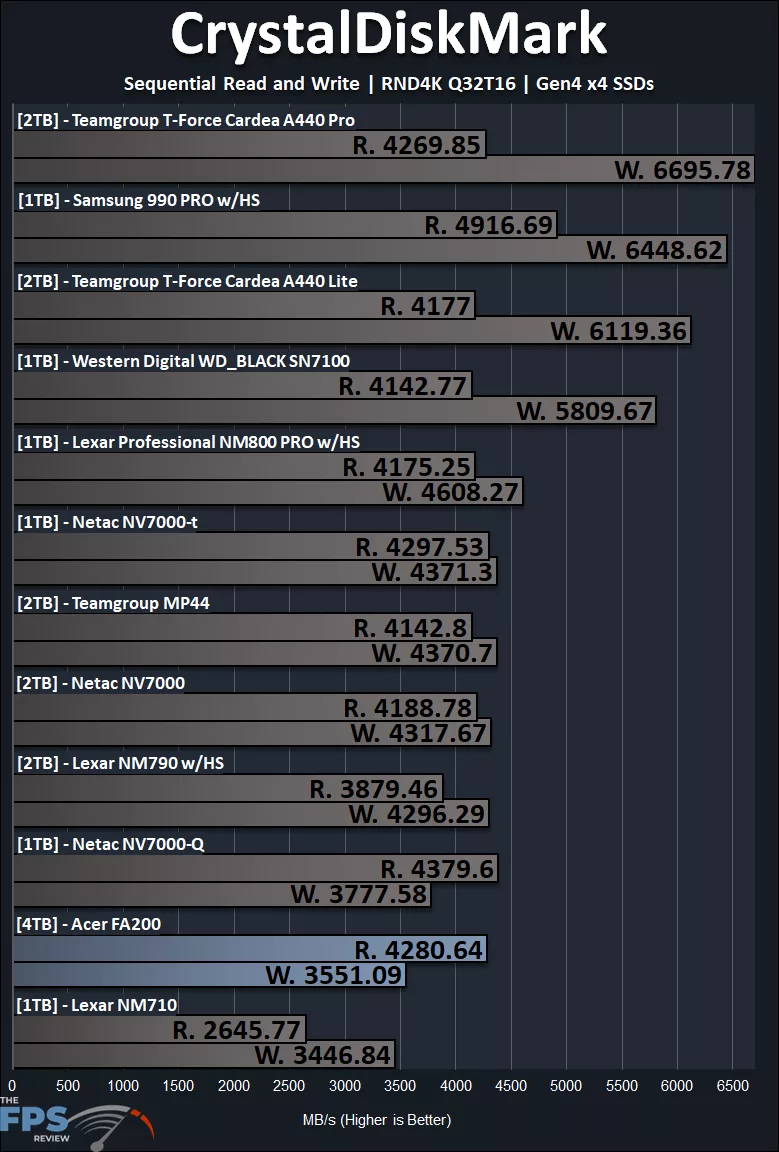Select the Teamgroup T-Force Cardea A440 Pro label
The image size is (779, 1152).
click(x=186, y=120)
